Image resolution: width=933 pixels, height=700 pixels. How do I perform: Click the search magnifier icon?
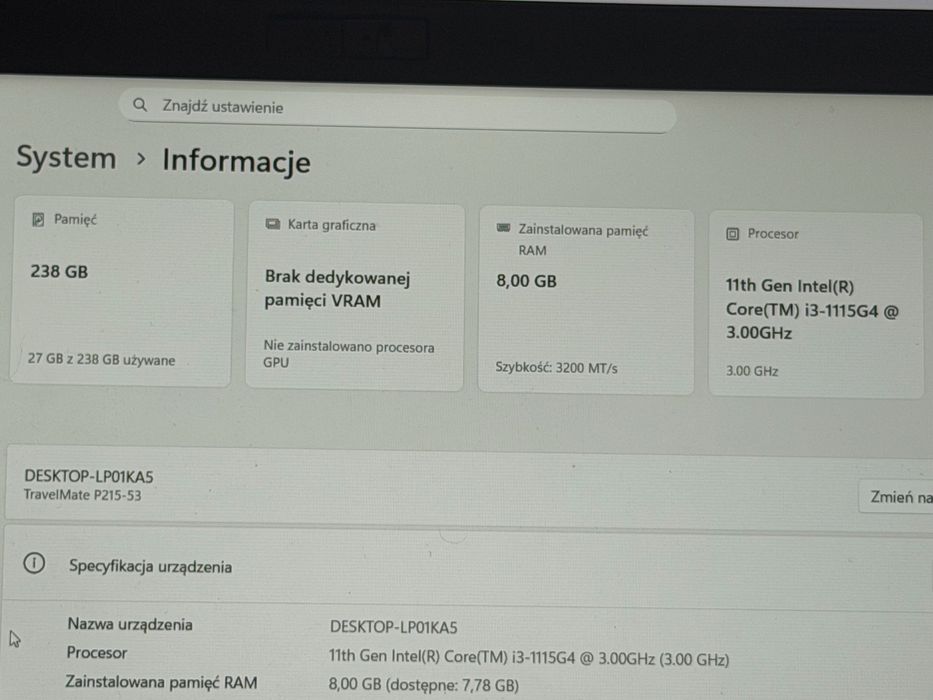pyautogui.click(x=140, y=105)
